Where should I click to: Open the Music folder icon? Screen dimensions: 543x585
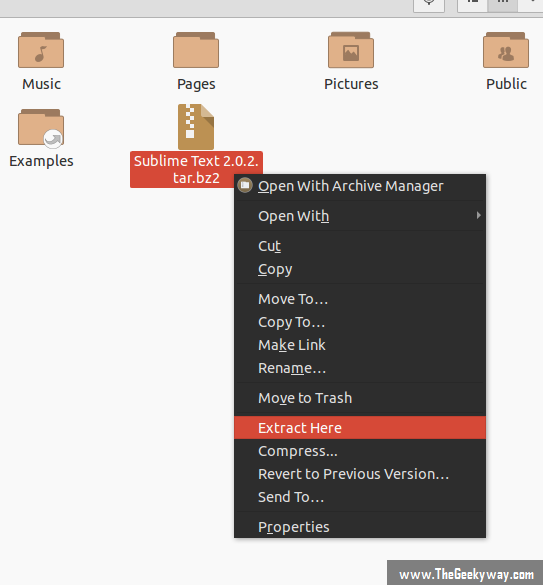click(41, 50)
